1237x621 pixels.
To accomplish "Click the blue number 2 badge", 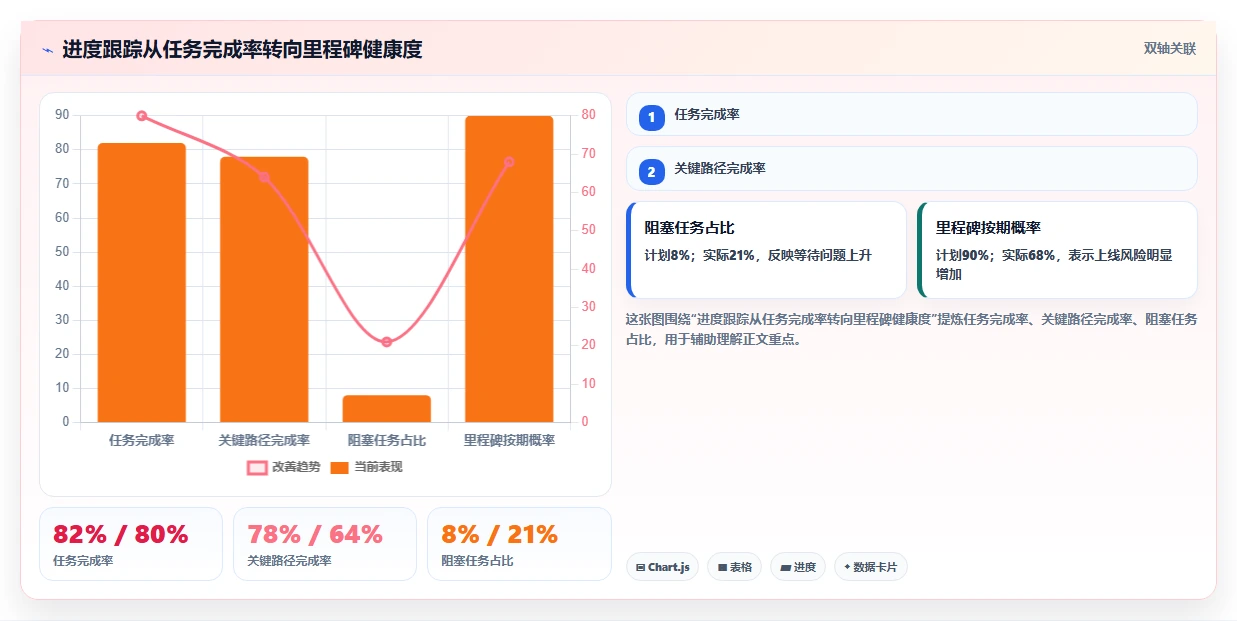I will pyautogui.click(x=652, y=172).
